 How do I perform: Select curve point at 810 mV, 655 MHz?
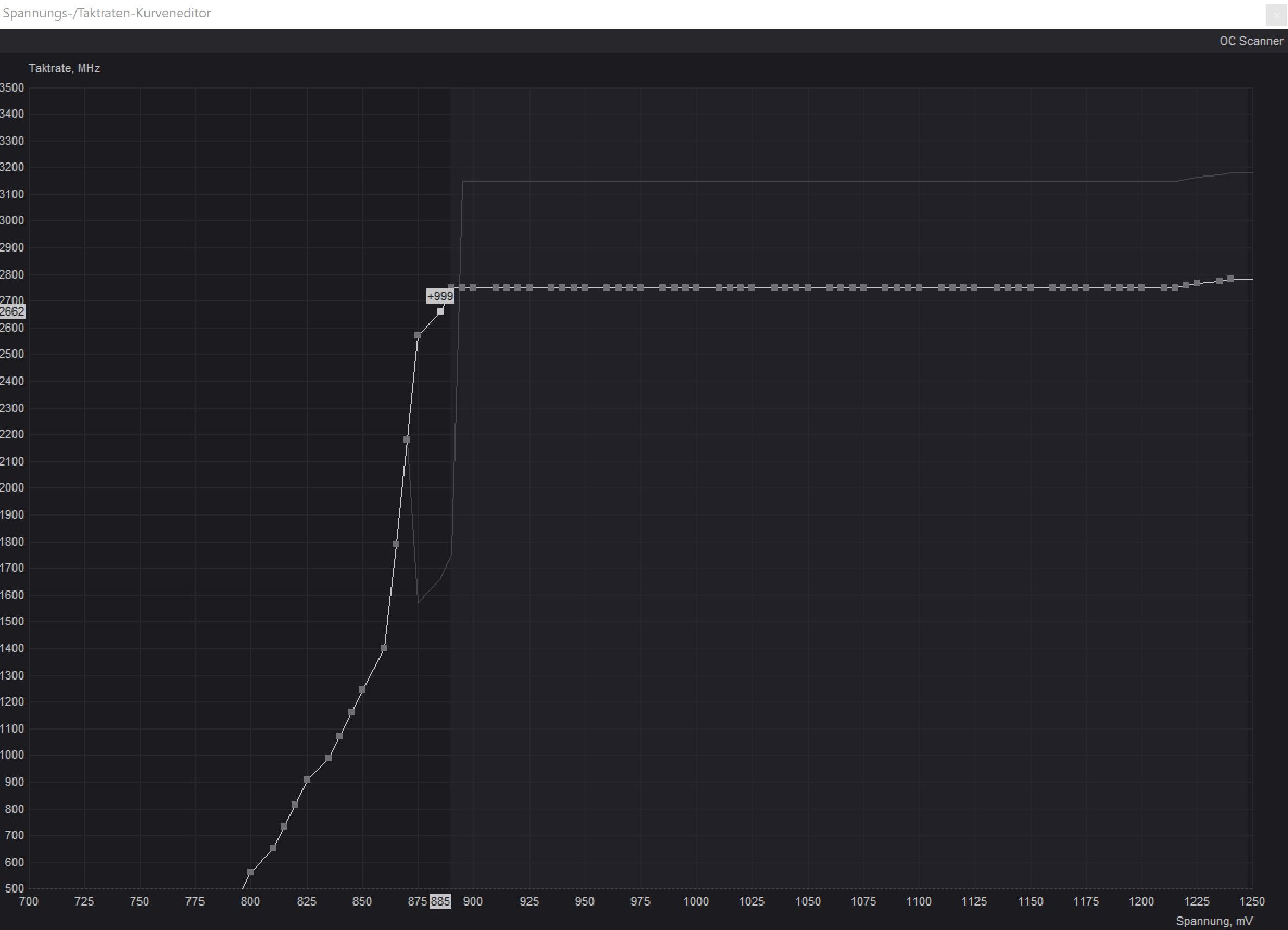(x=273, y=848)
